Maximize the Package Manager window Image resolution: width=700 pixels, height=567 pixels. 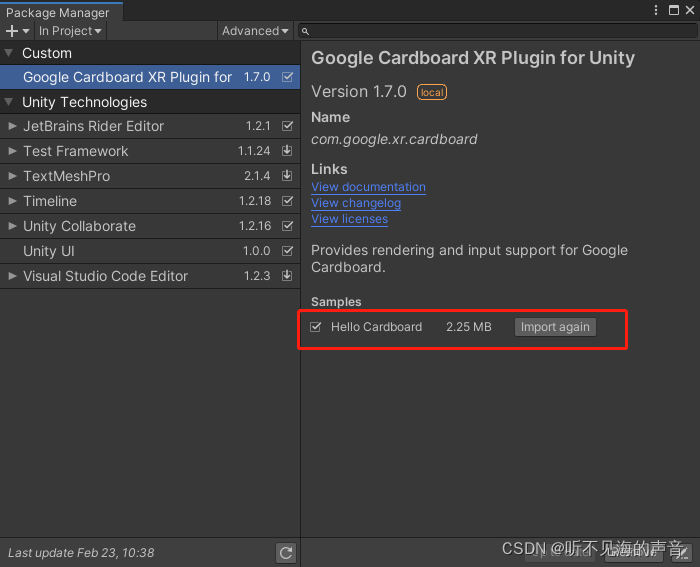[674, 10]
